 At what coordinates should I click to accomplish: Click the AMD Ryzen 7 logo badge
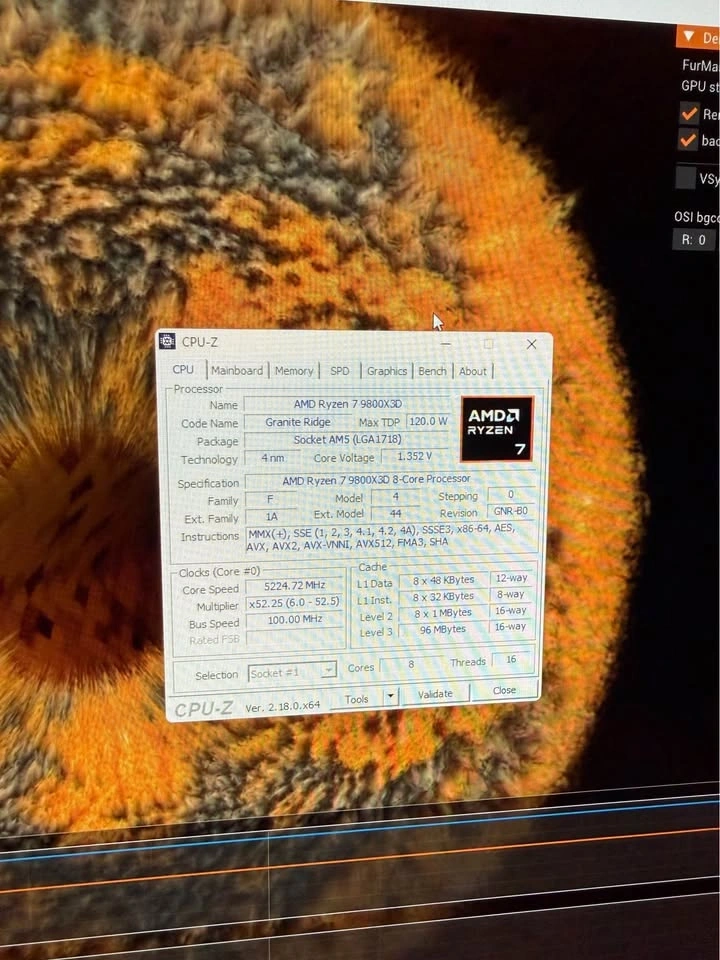(x=497, y=429)
